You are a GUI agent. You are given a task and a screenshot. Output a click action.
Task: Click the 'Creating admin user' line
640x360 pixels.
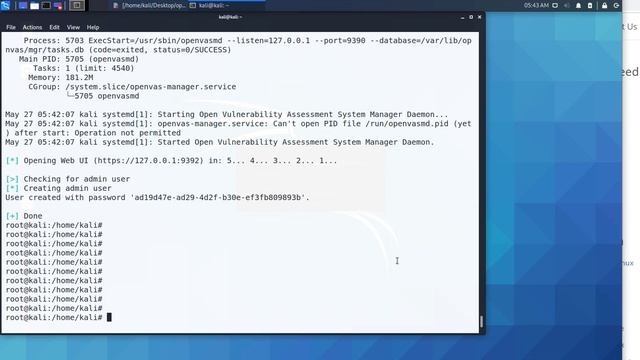tap(58, 189)
